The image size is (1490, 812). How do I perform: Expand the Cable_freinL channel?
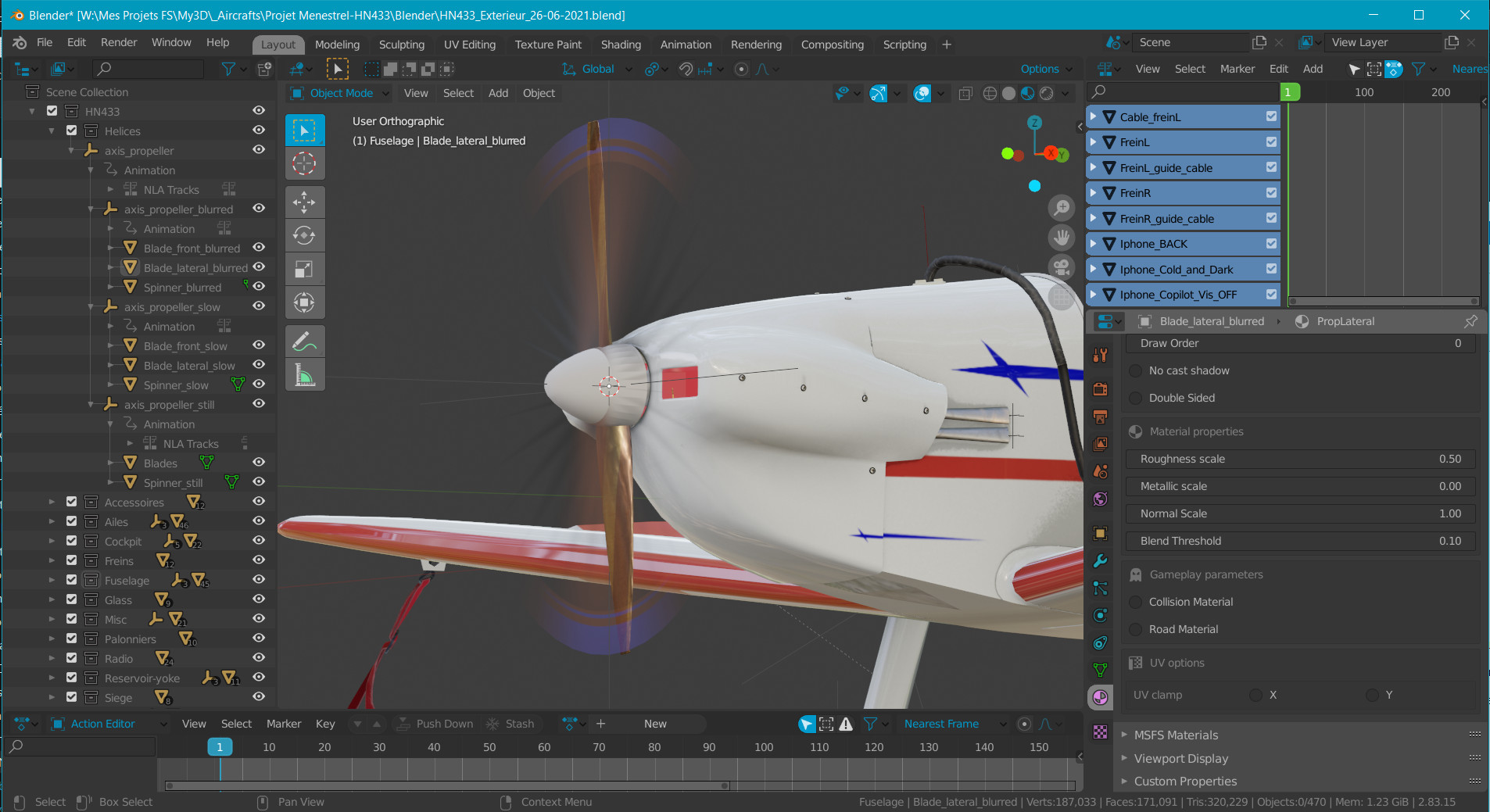pyautogui.click(x=1094, y=116)
